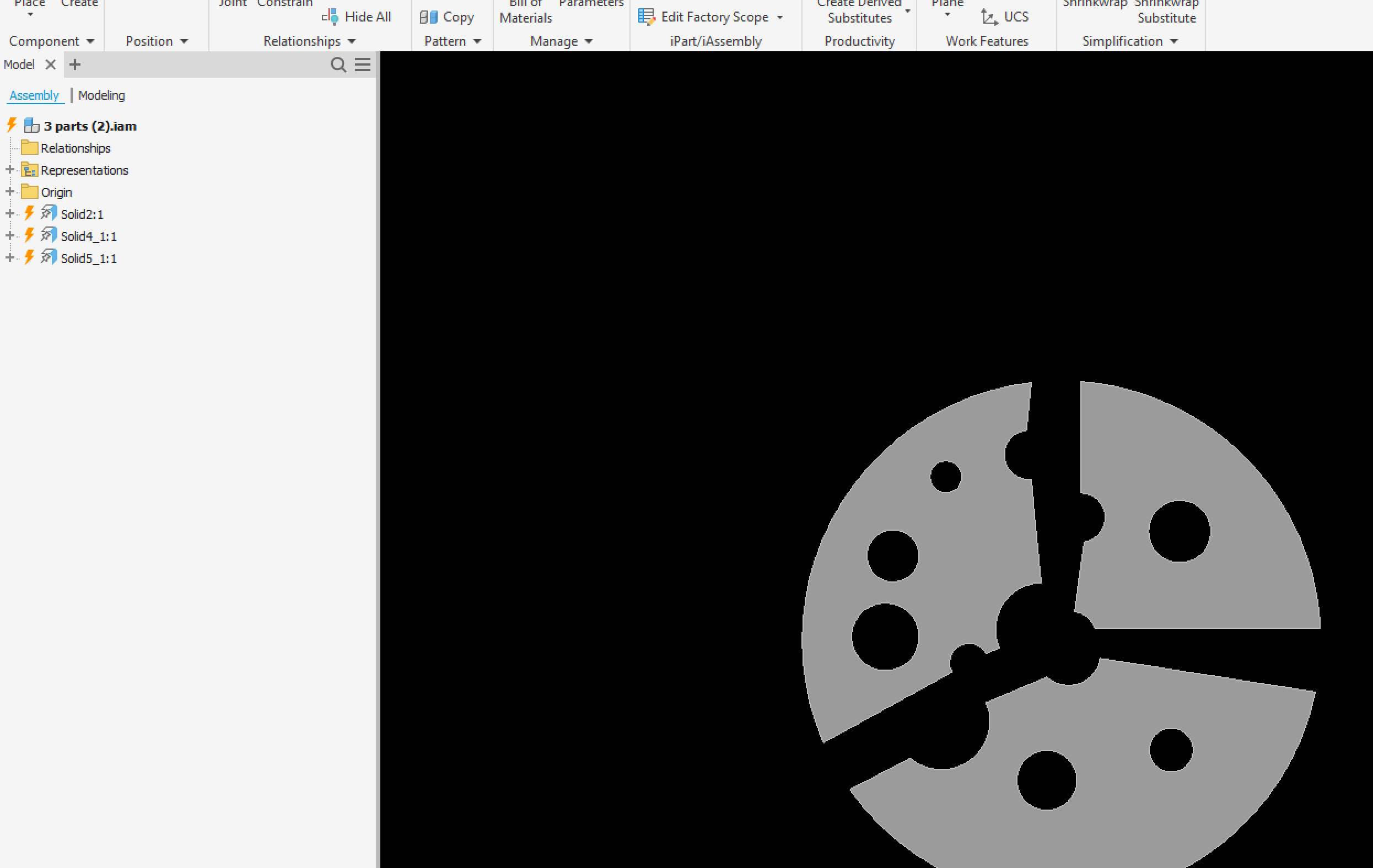Click the part icon for Solid5_1:1
Image resolution: width=1373 pixels, height=868 pixels.
tap(49, 257)
